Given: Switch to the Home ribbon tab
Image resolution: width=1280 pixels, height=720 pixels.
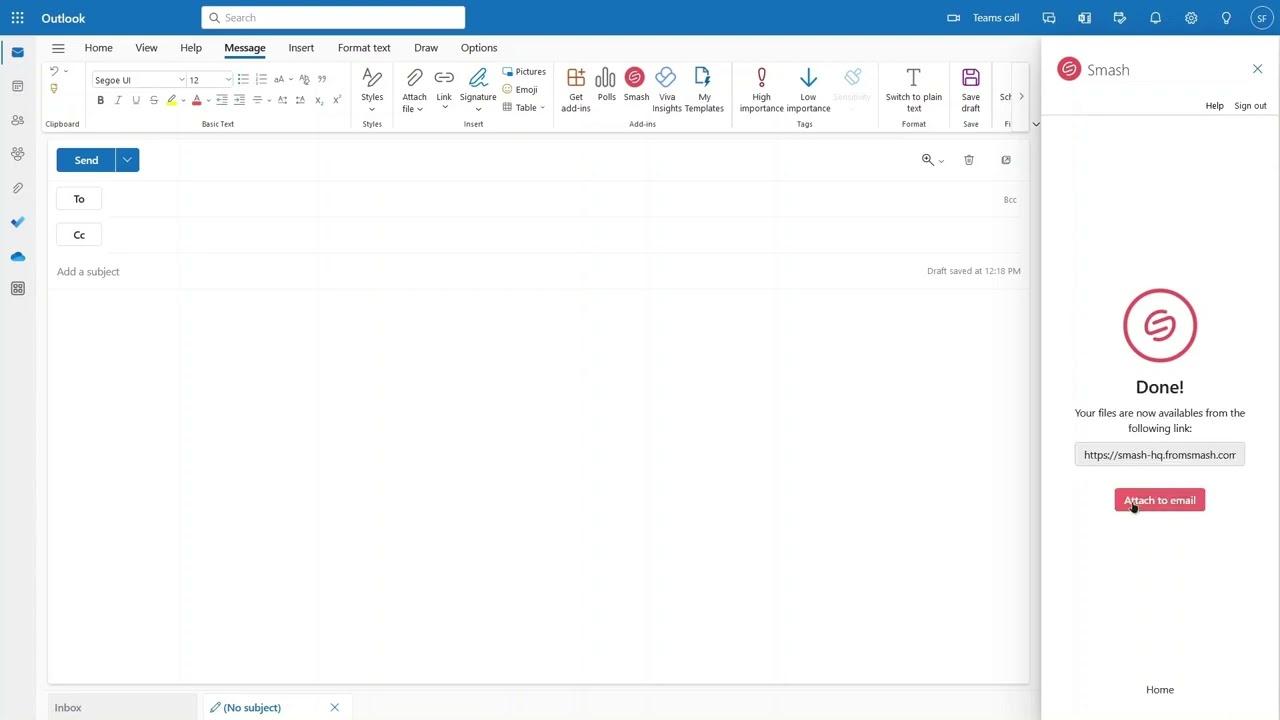Looking at the screenshot, I should click(x=98, y=48).
